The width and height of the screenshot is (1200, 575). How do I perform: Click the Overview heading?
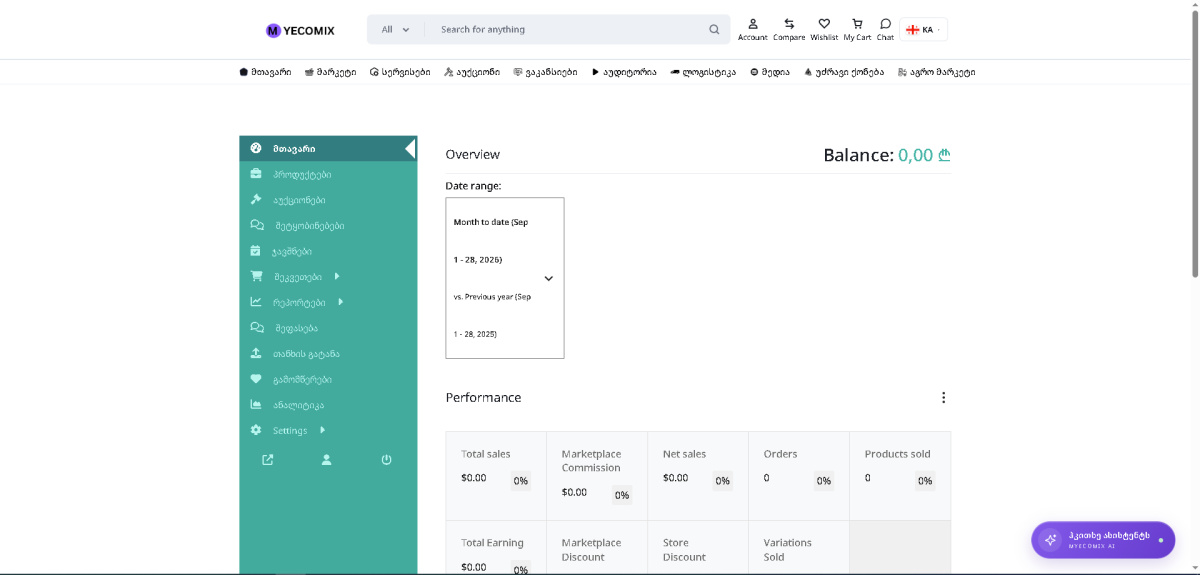point(473,155)
